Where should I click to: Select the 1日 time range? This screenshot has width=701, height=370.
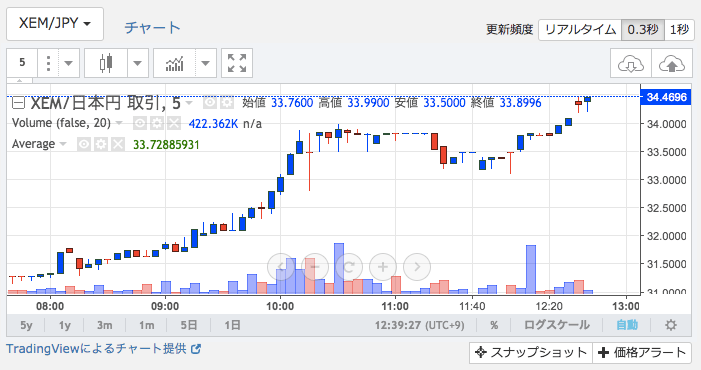(x=232, y=325)
